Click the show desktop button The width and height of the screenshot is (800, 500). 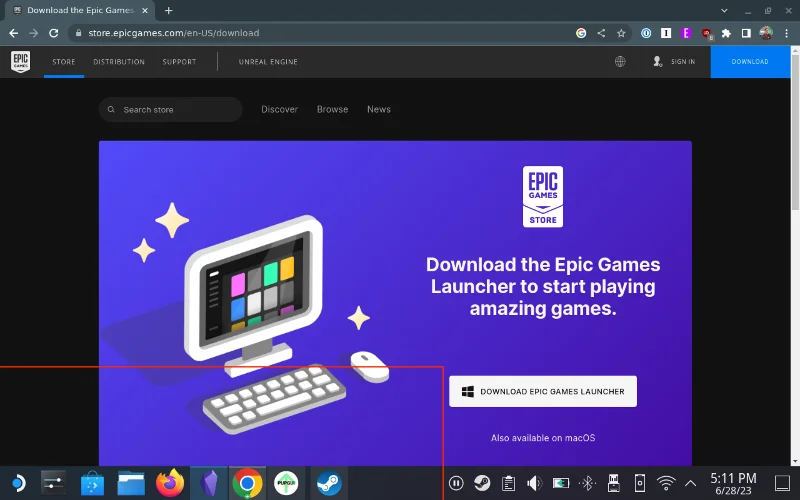783,483
